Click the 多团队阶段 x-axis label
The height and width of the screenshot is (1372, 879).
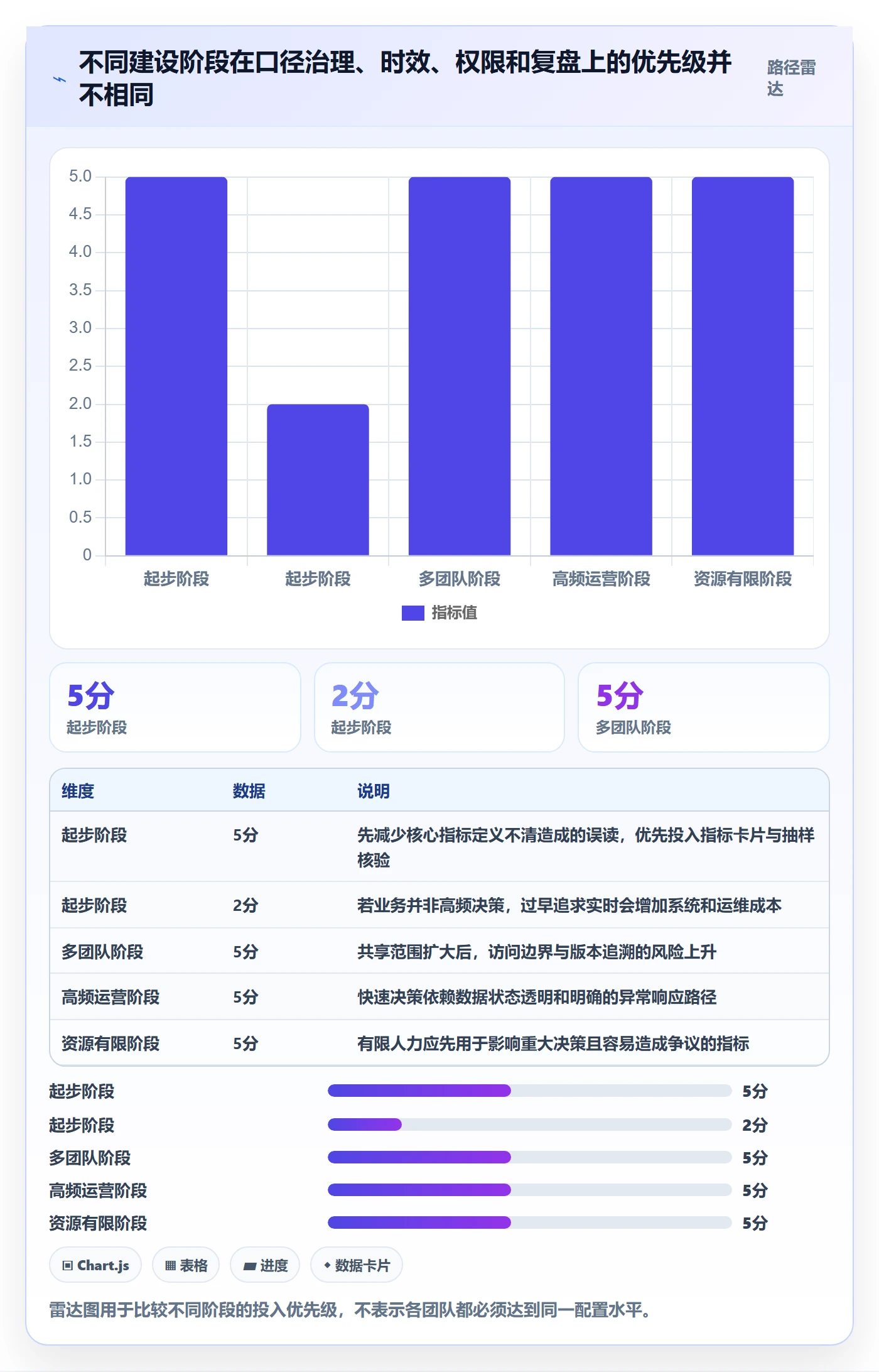point(460,579)
